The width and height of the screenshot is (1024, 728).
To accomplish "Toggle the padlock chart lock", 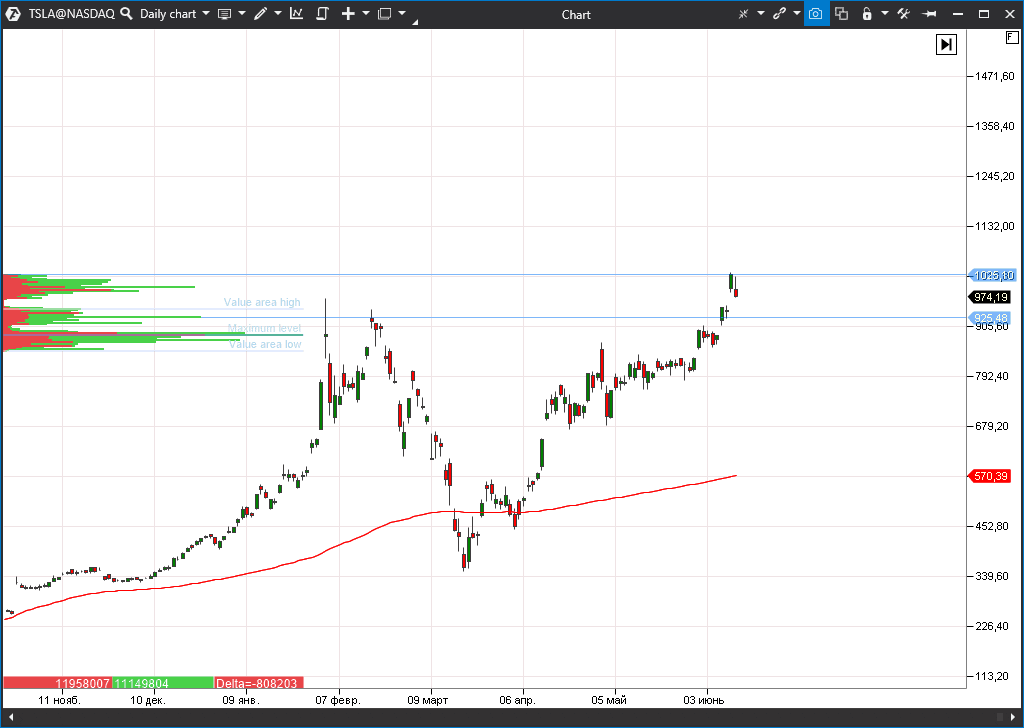I will 866,14.
